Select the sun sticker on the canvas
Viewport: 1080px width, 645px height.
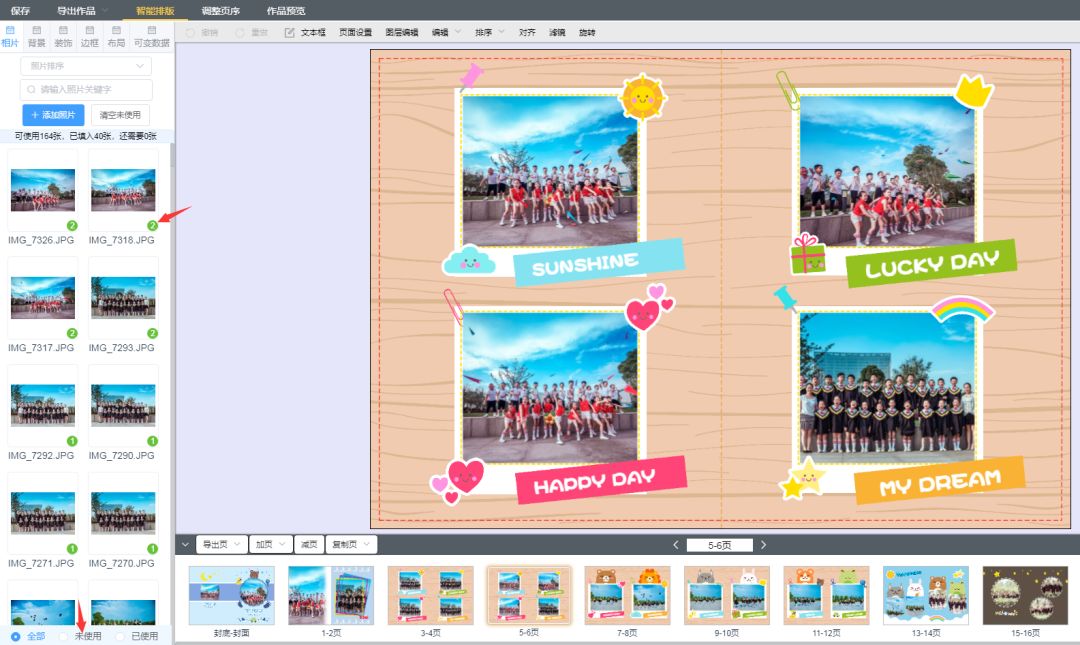point(642,97)
